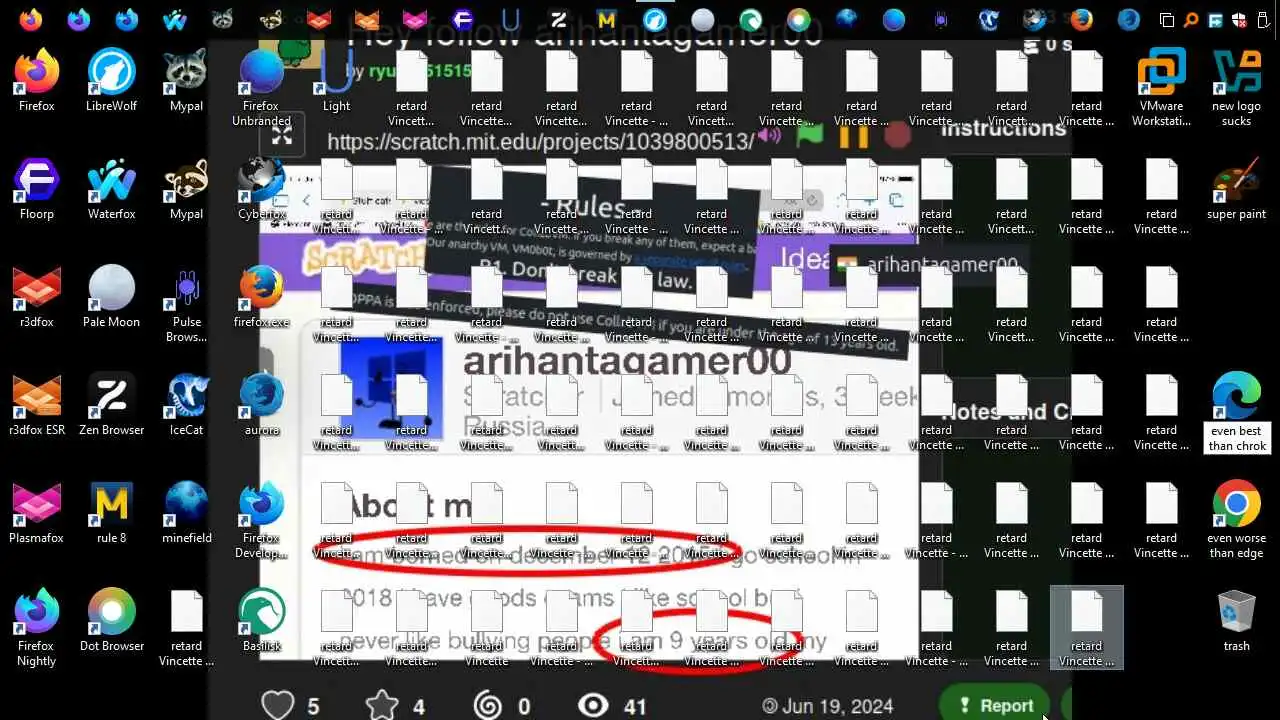Click the Instructions heading in the side panel
The width and height of the screenshot is (1280, 720).
[1003, 129]
